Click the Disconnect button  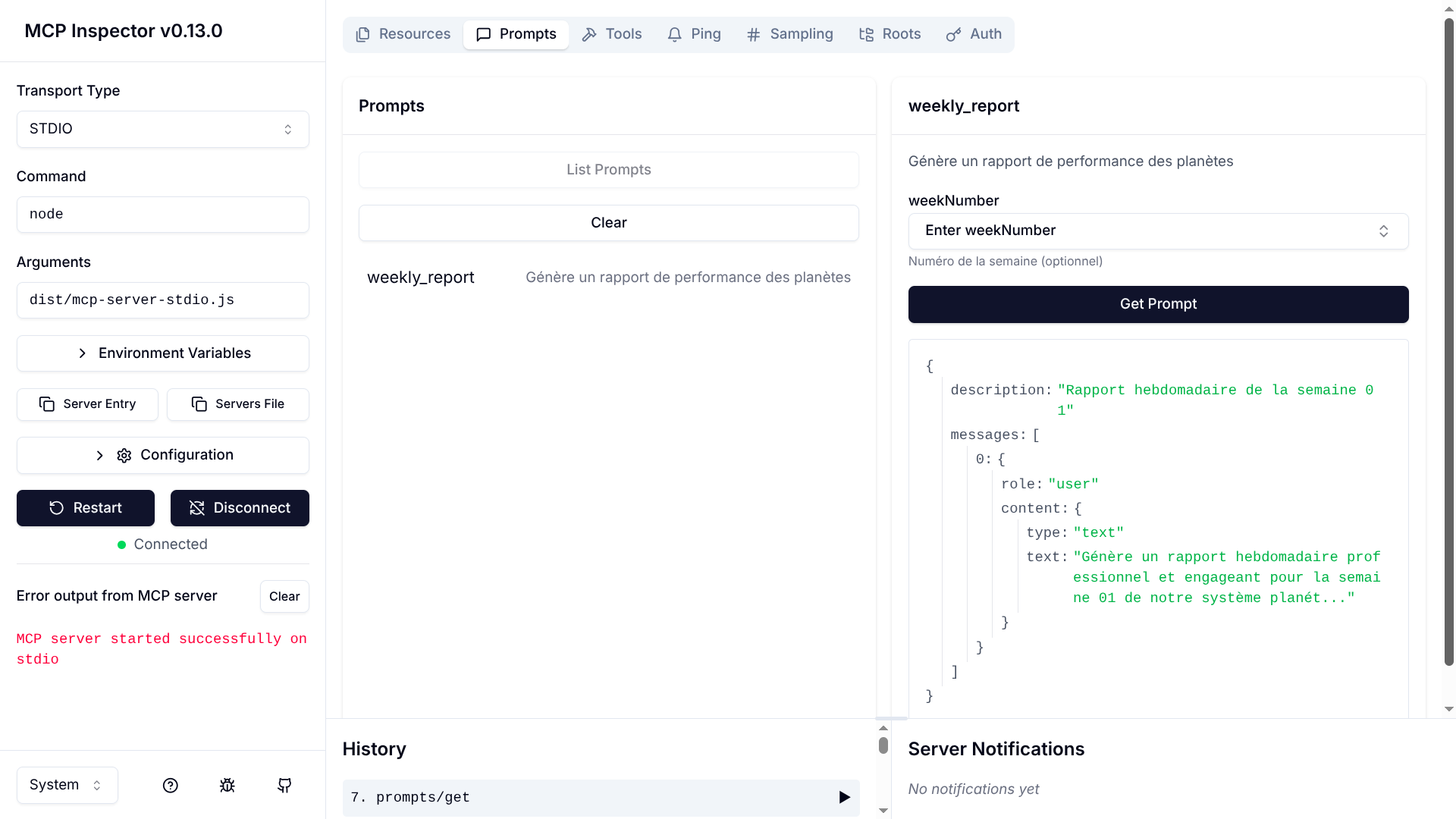[240, 508]
